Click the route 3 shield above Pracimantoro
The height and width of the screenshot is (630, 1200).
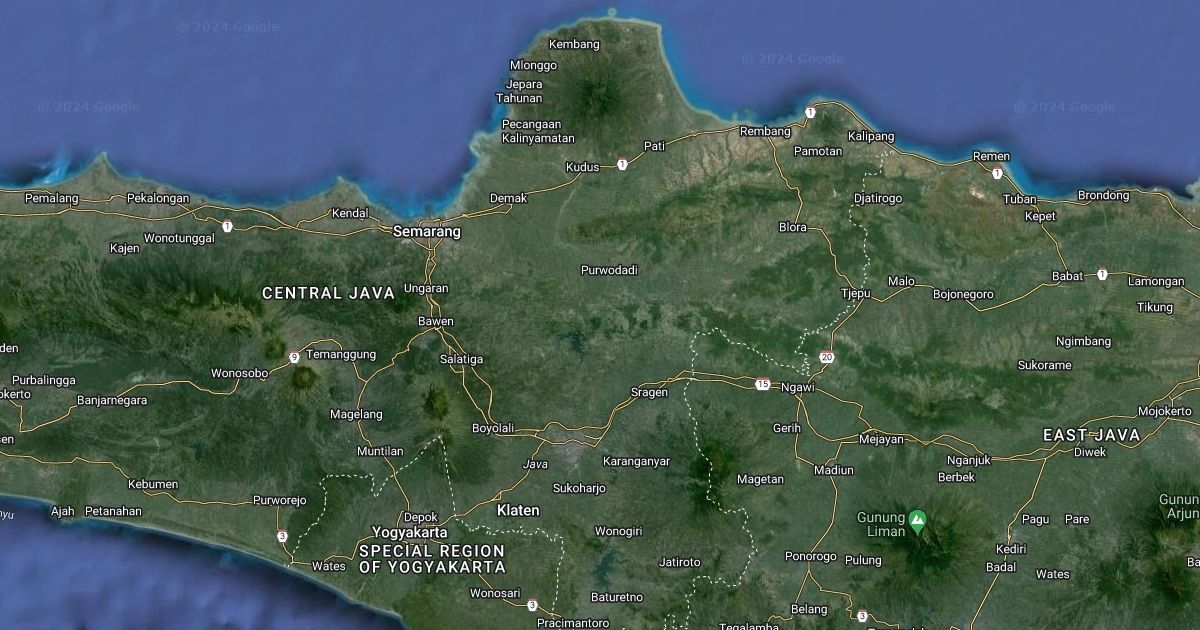(532, 604)
